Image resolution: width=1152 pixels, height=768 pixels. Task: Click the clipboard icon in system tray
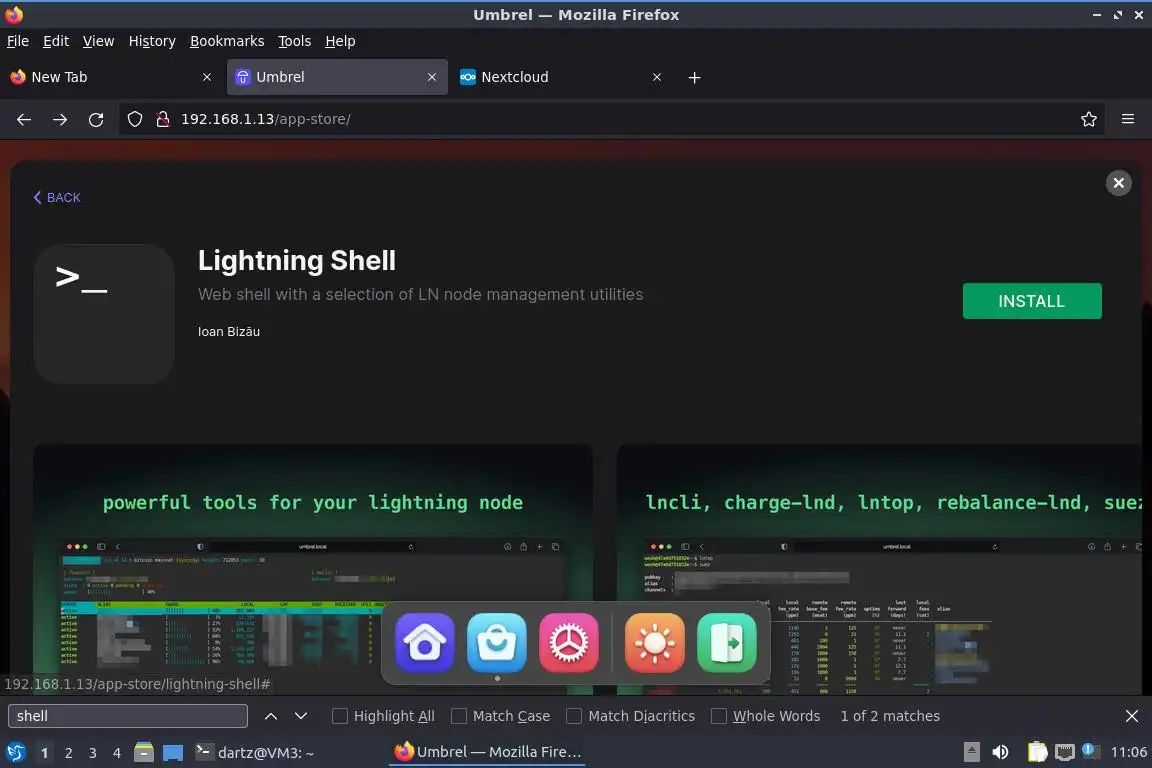(x=1037, y=752)
